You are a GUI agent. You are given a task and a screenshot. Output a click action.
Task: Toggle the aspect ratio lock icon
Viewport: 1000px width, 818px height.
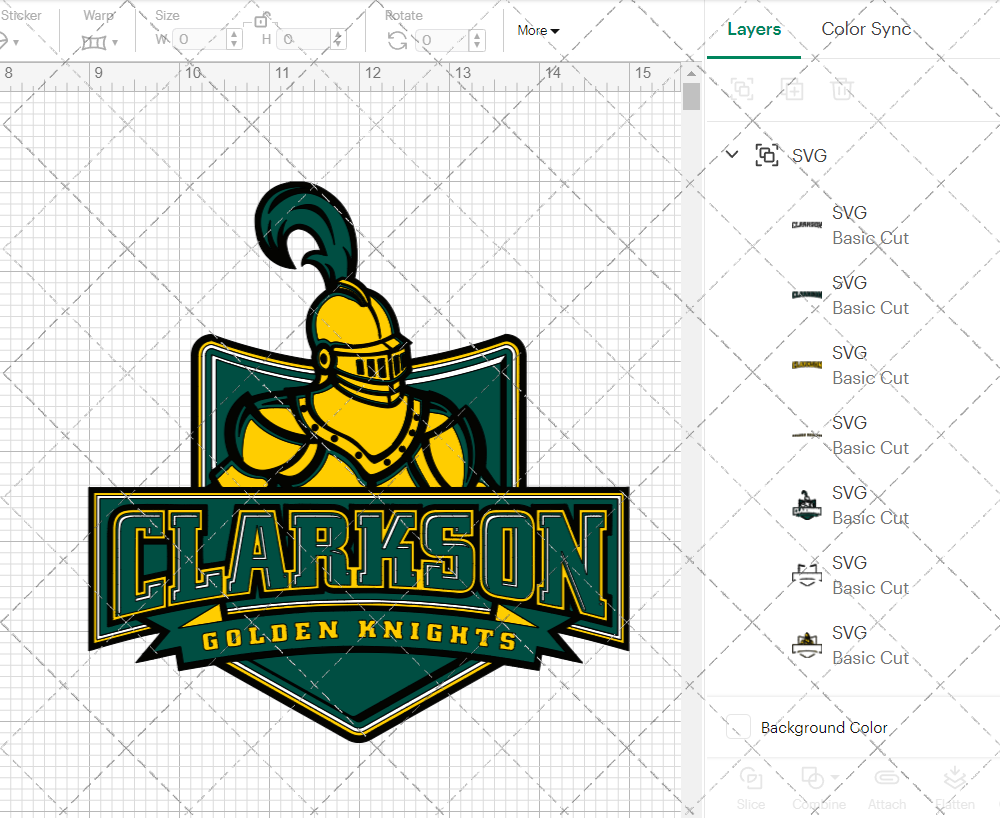coord(261,20)
